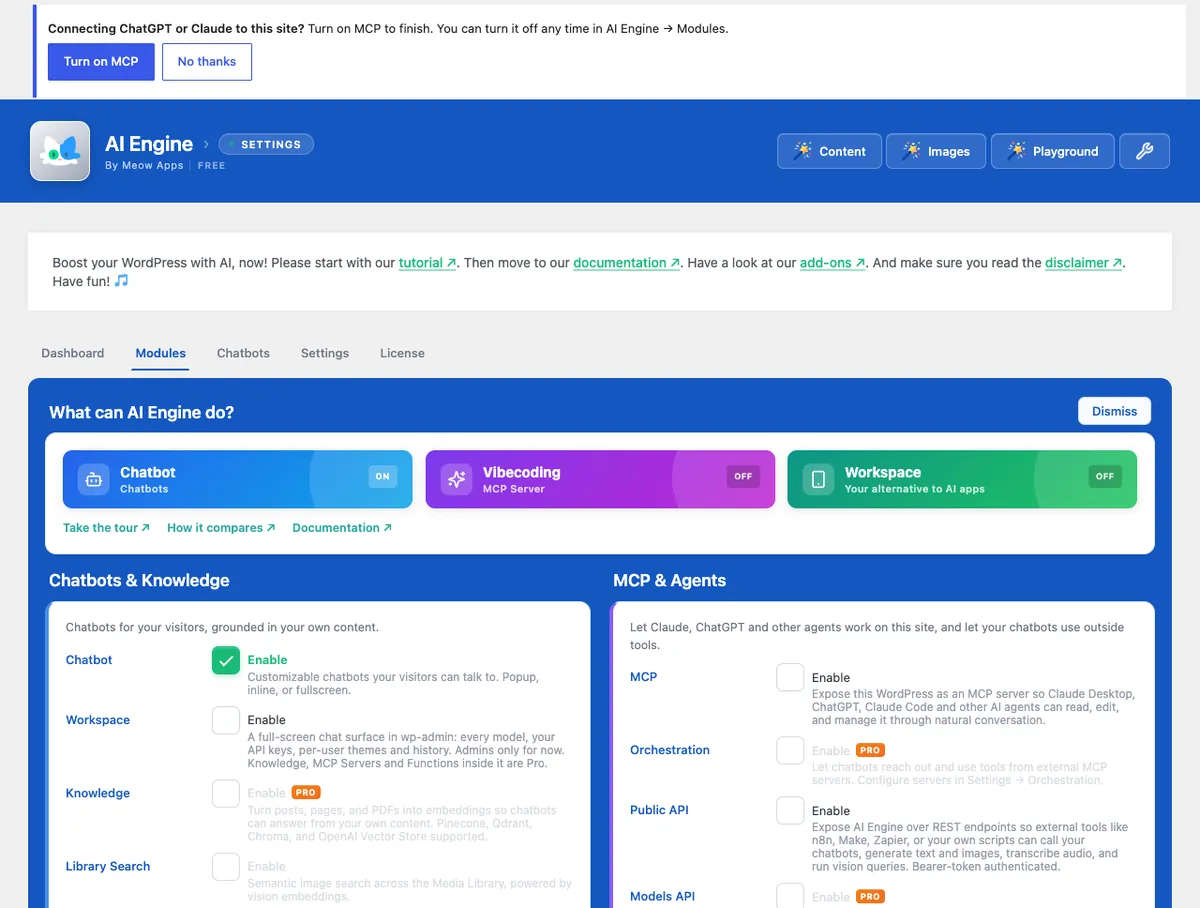This screenshot has width=1200, height=908.
Task: Open the disclaimer link
Action: [x=1084, y=263]
